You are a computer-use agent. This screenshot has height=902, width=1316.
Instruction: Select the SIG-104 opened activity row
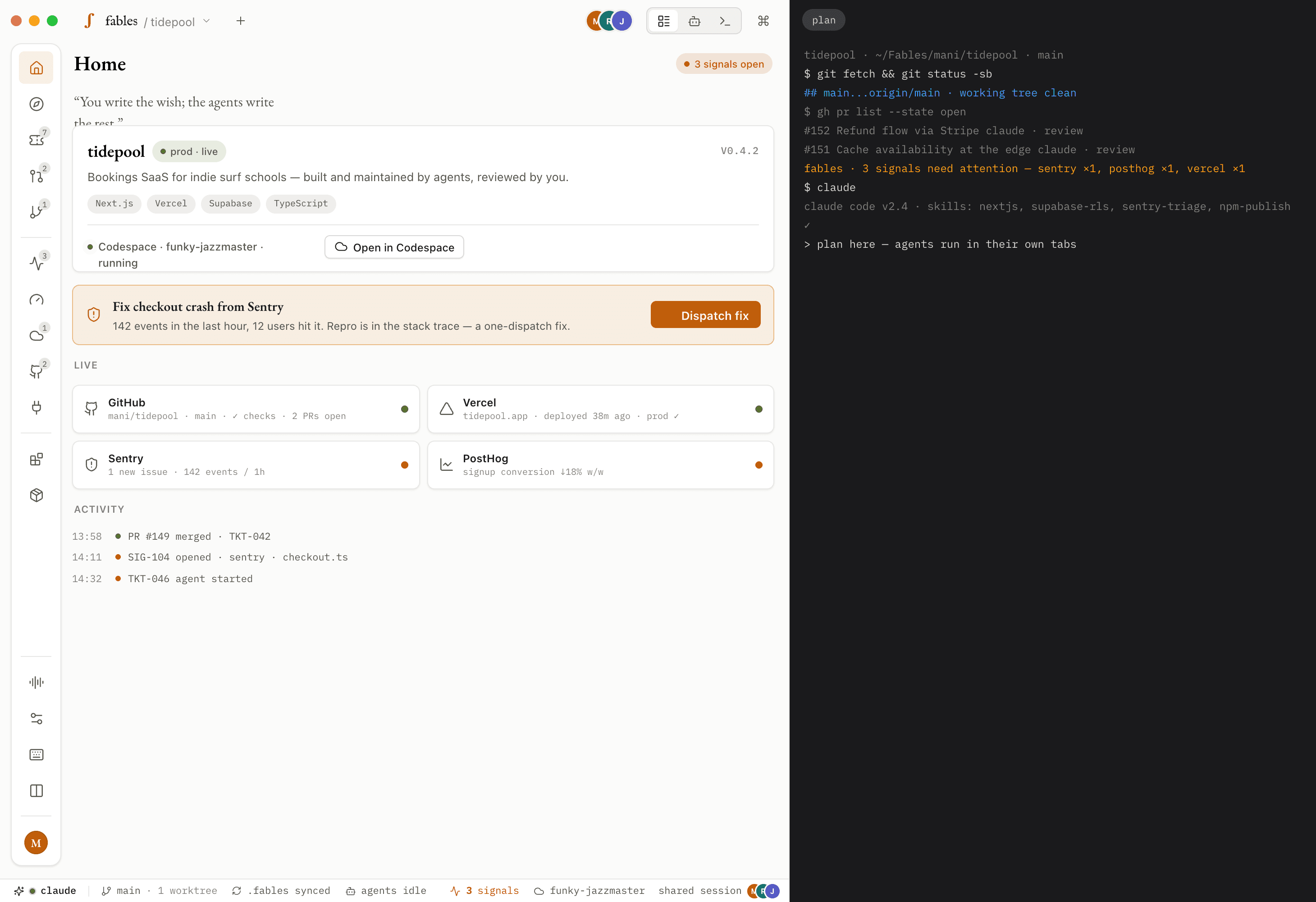point(210,557)
